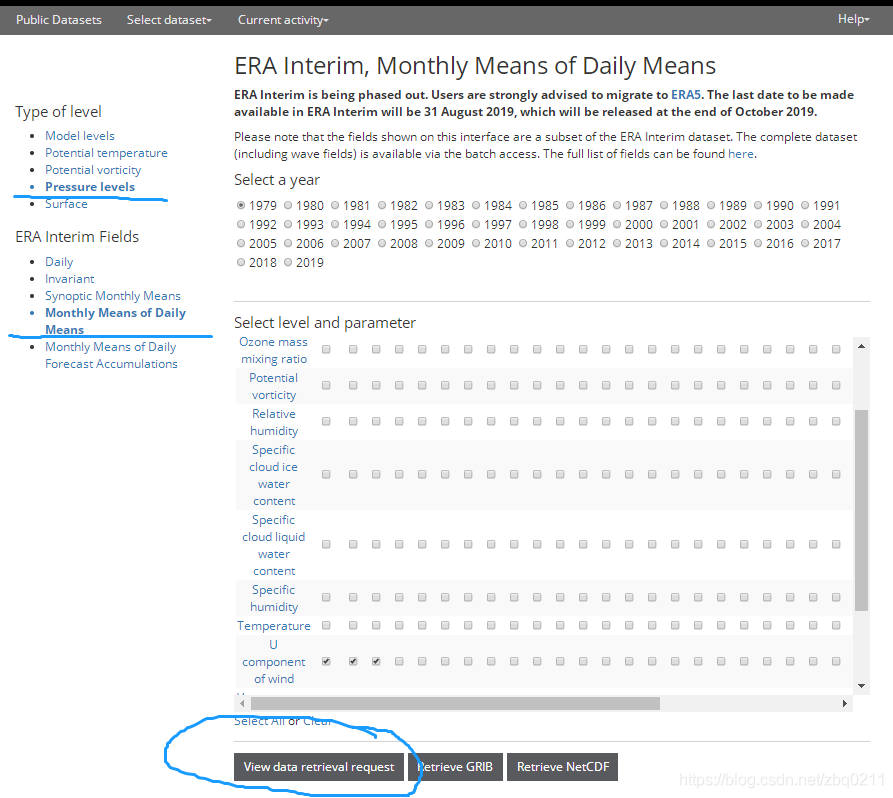Open the Synoptic Monthly Means link

[113, 296]
